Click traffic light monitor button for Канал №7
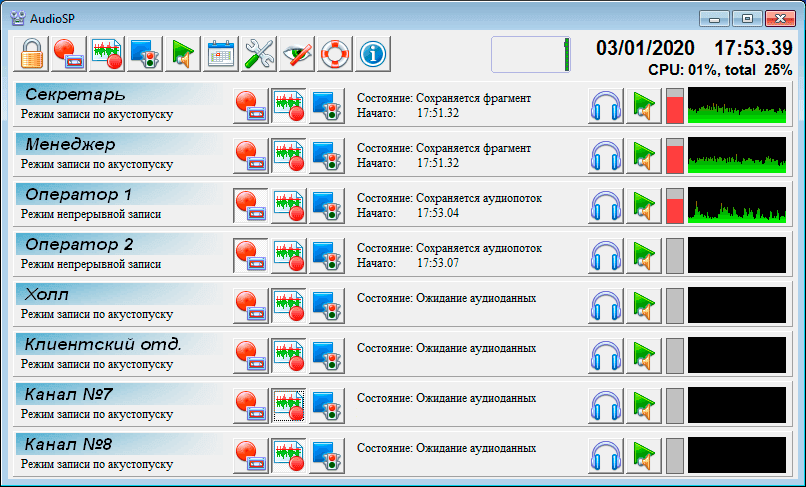Screen dimensions: 806x487 click(x=327, y=405)
